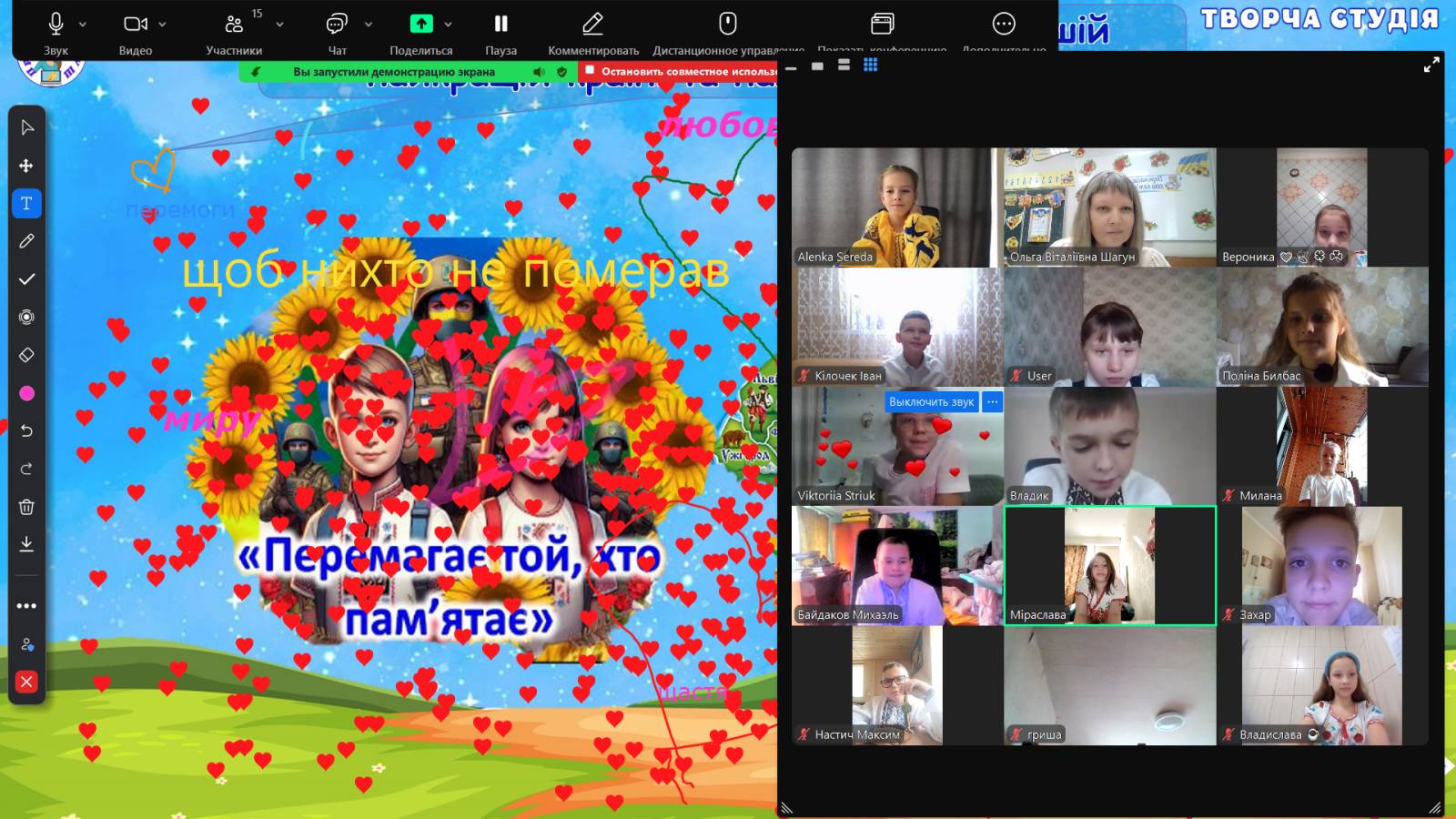Click the video window's bottom-right corner grip

[x=1435, y=807]
